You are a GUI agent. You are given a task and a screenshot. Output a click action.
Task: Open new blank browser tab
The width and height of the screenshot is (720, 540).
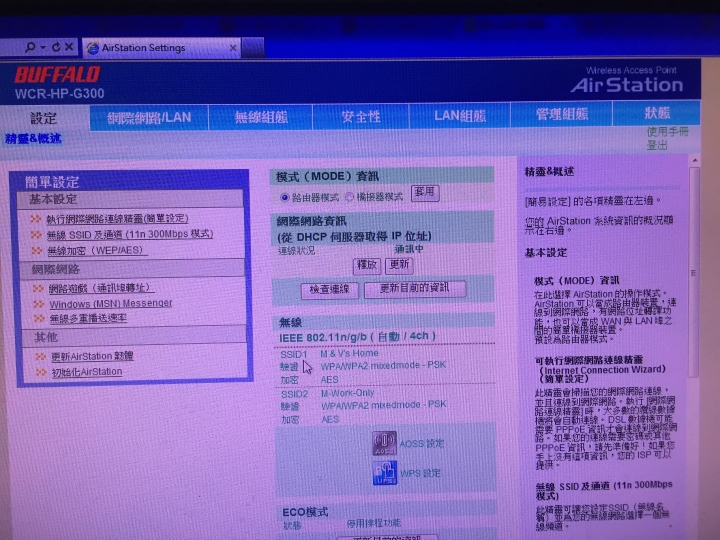point(253,48)
